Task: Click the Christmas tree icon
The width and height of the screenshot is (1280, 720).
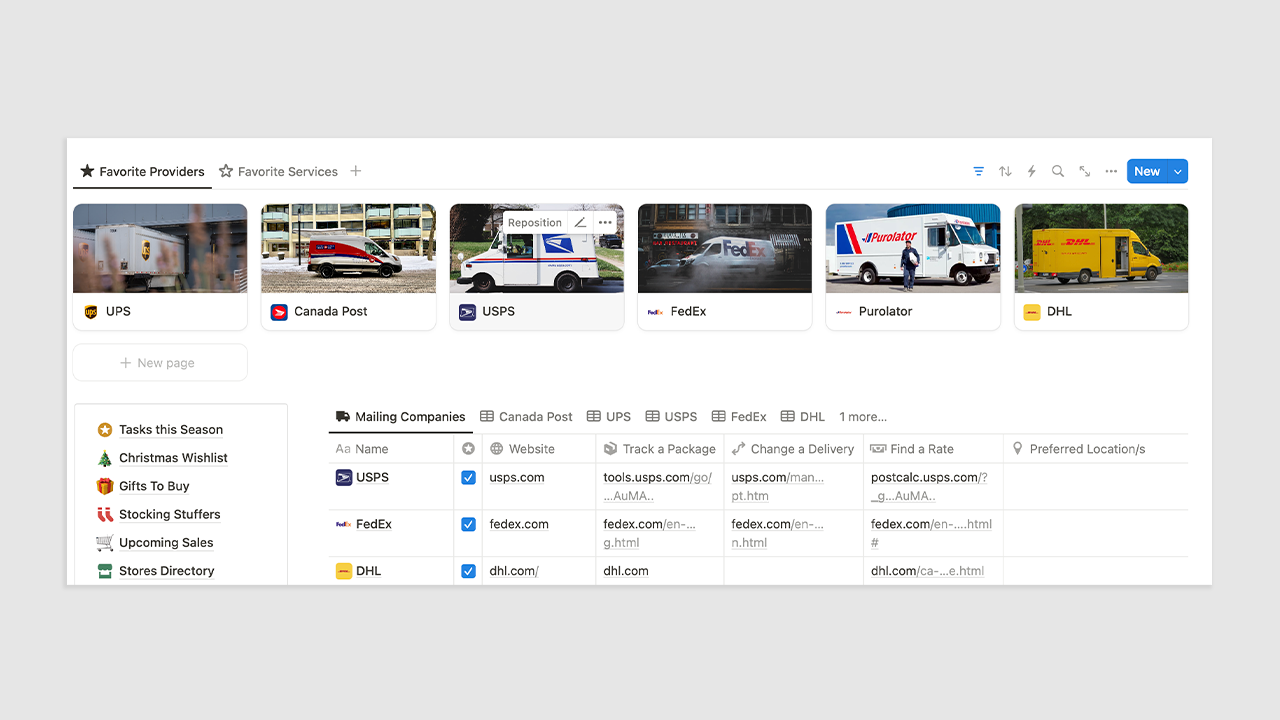Action: 104,458
